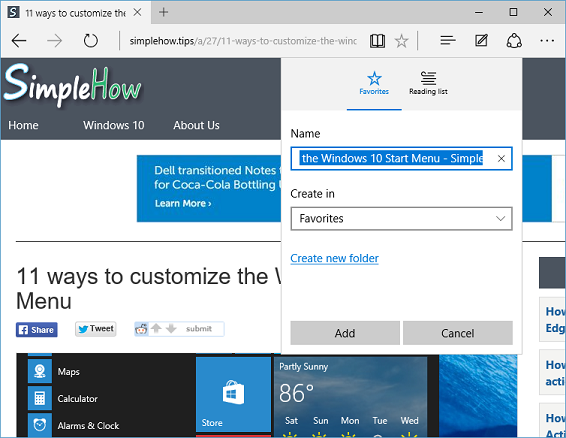Open a new tab with plus button
Image resolution: width=566 pixels, height=438 pixels.
coord(164,12)
